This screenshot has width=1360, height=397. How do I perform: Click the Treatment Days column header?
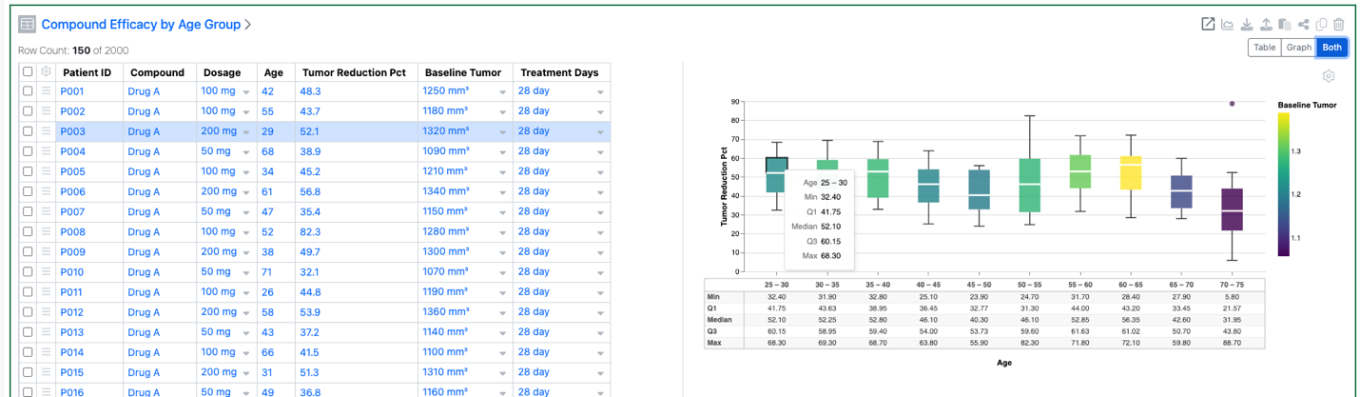pos(561,72)
